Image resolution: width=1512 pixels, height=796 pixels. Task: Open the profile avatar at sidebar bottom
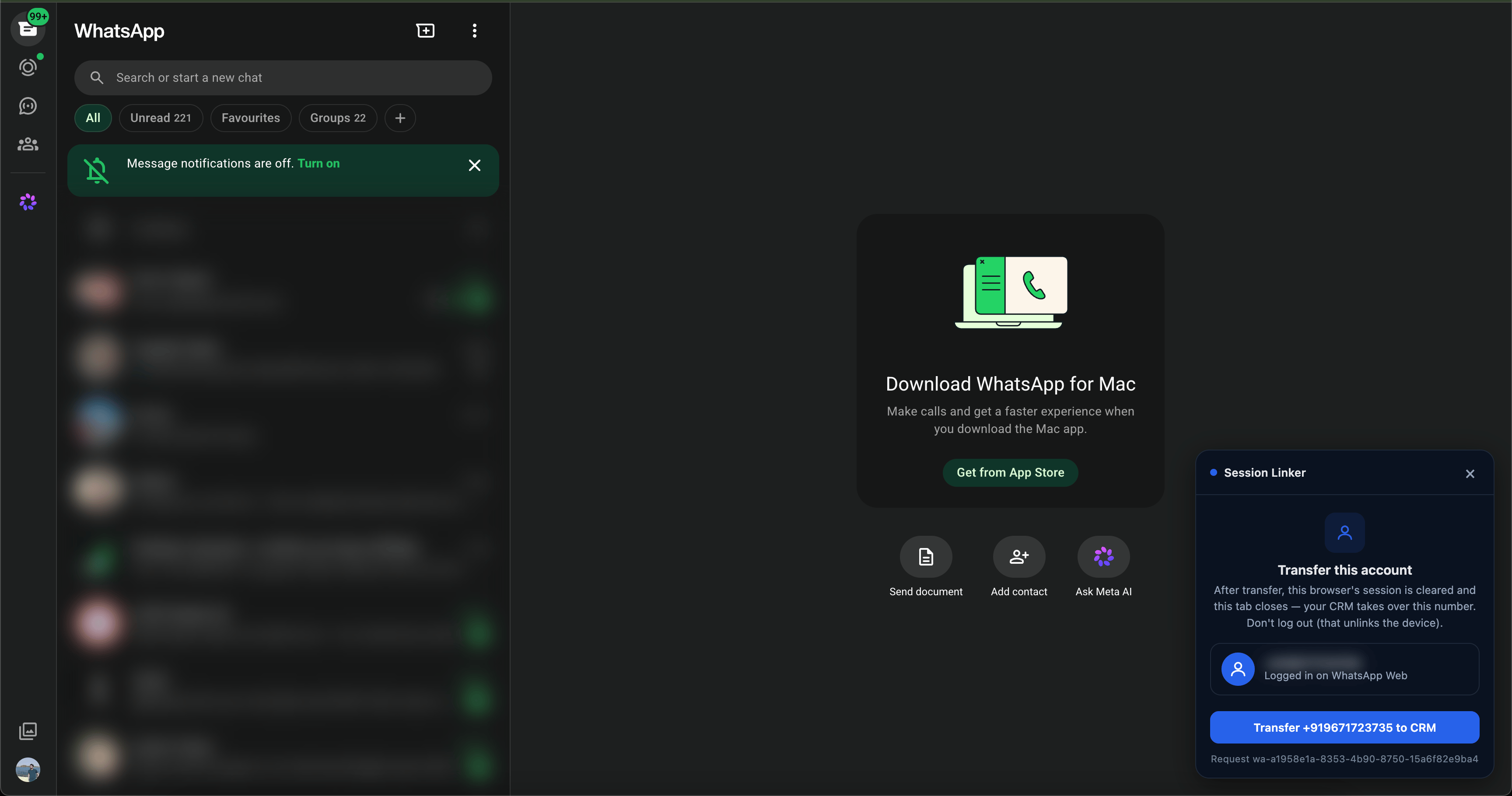pos(28,770)
